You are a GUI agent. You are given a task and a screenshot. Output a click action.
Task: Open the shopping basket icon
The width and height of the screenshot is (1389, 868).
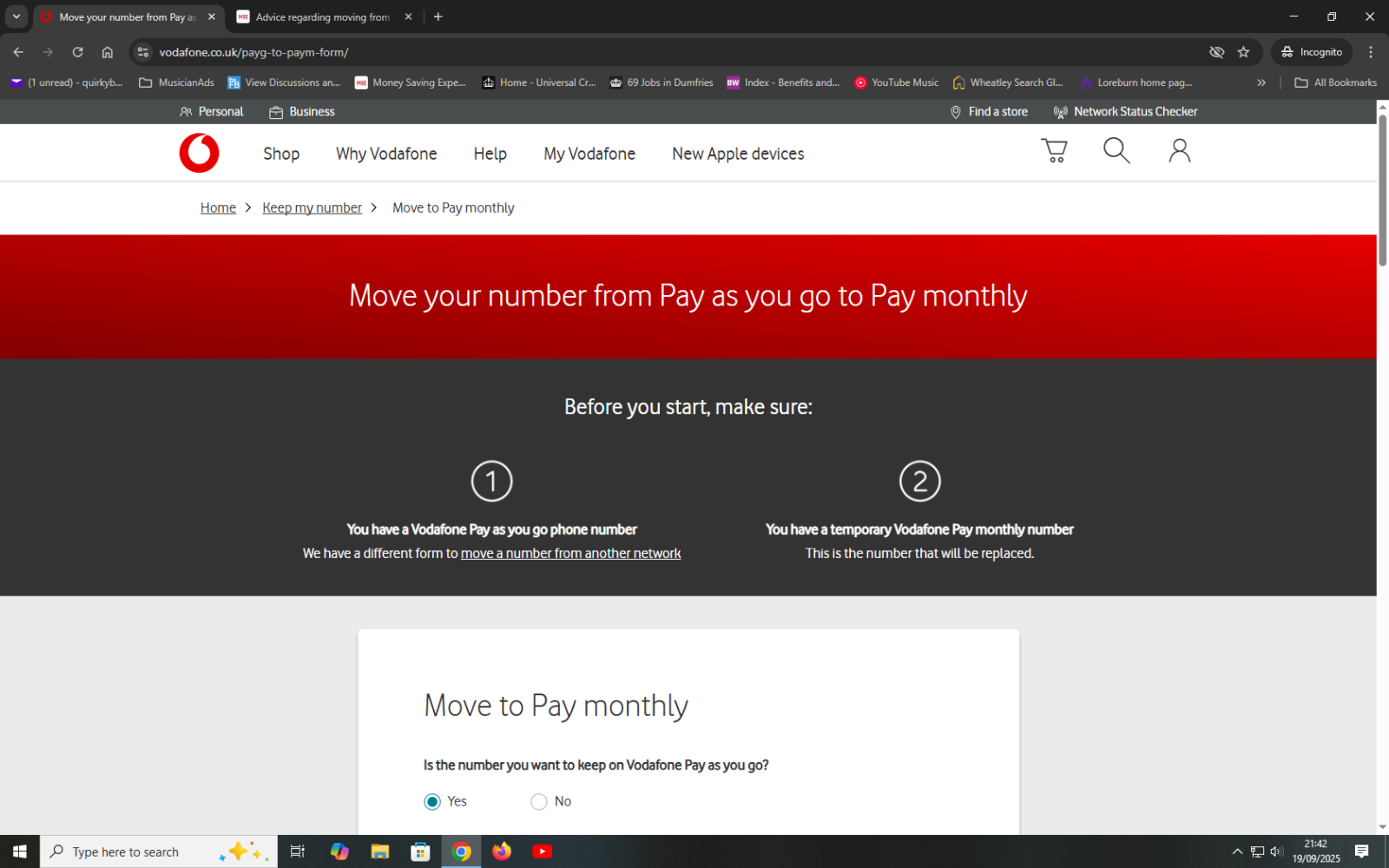pyautogui.click(x=1054, y=151)
